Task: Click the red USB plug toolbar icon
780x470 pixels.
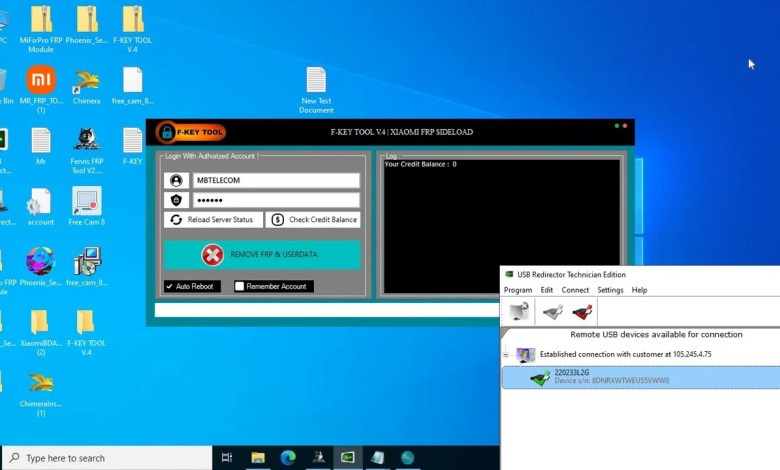Action: [582, 312]
